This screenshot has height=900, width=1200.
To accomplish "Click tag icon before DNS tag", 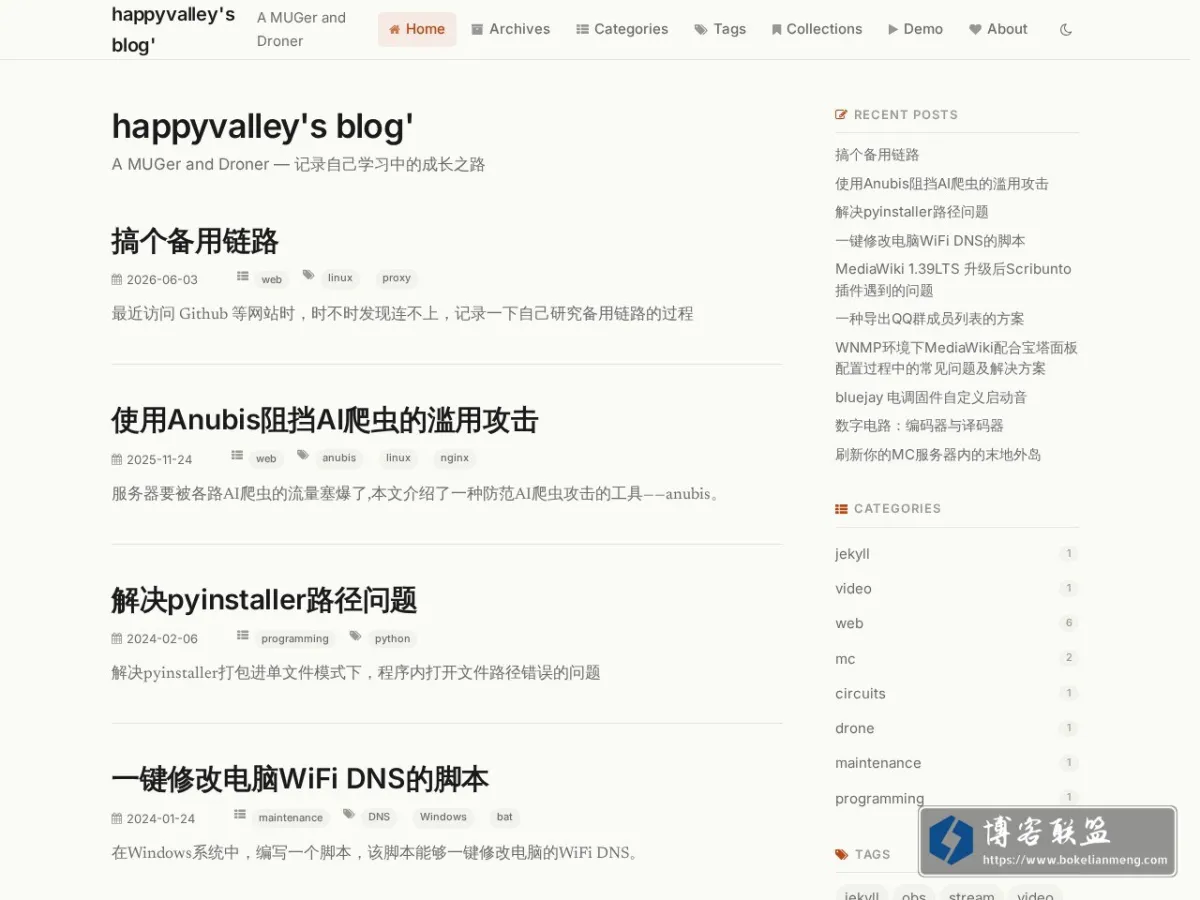I will [x=348, y=814].
